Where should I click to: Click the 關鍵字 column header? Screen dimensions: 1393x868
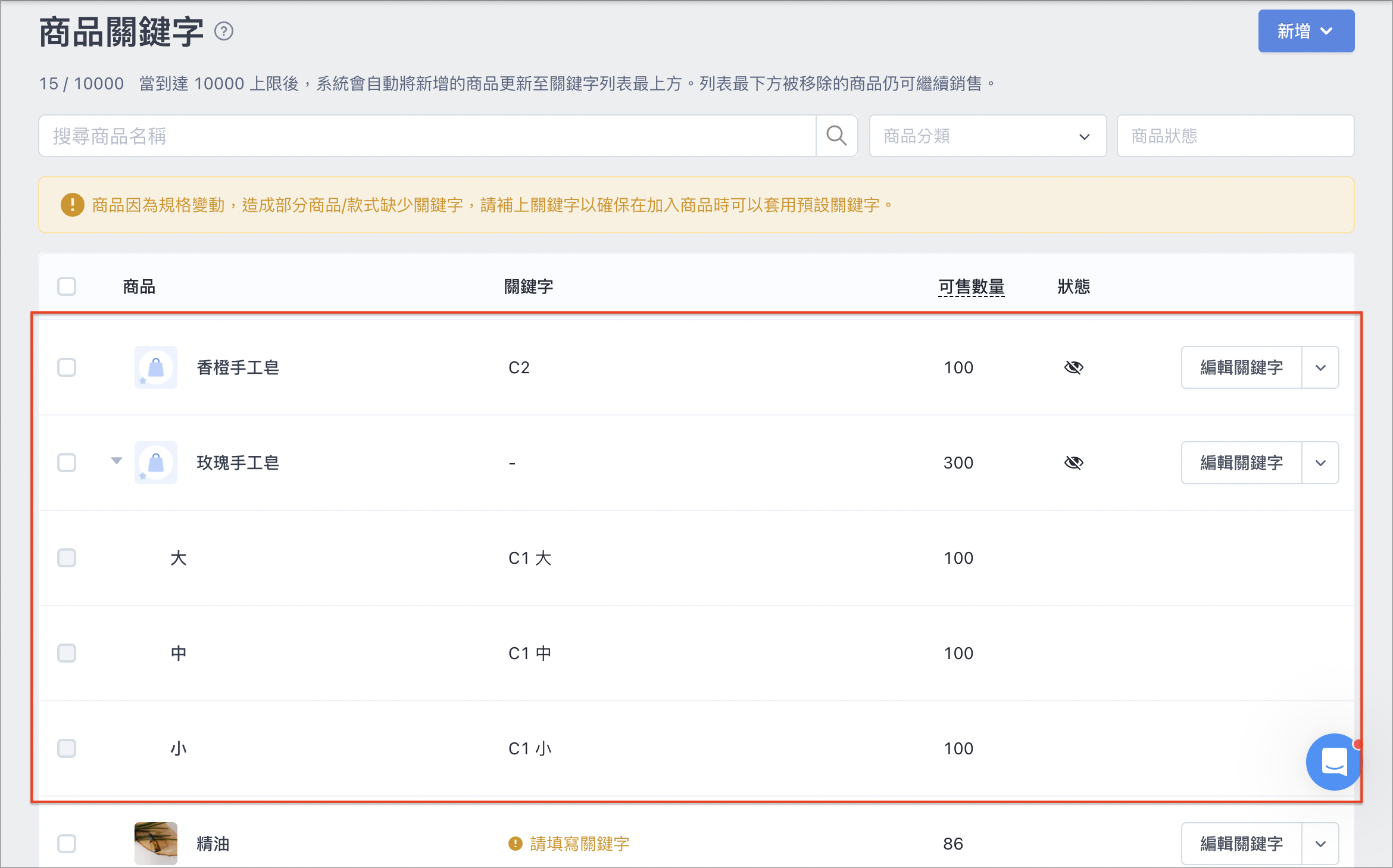(529, 286)
